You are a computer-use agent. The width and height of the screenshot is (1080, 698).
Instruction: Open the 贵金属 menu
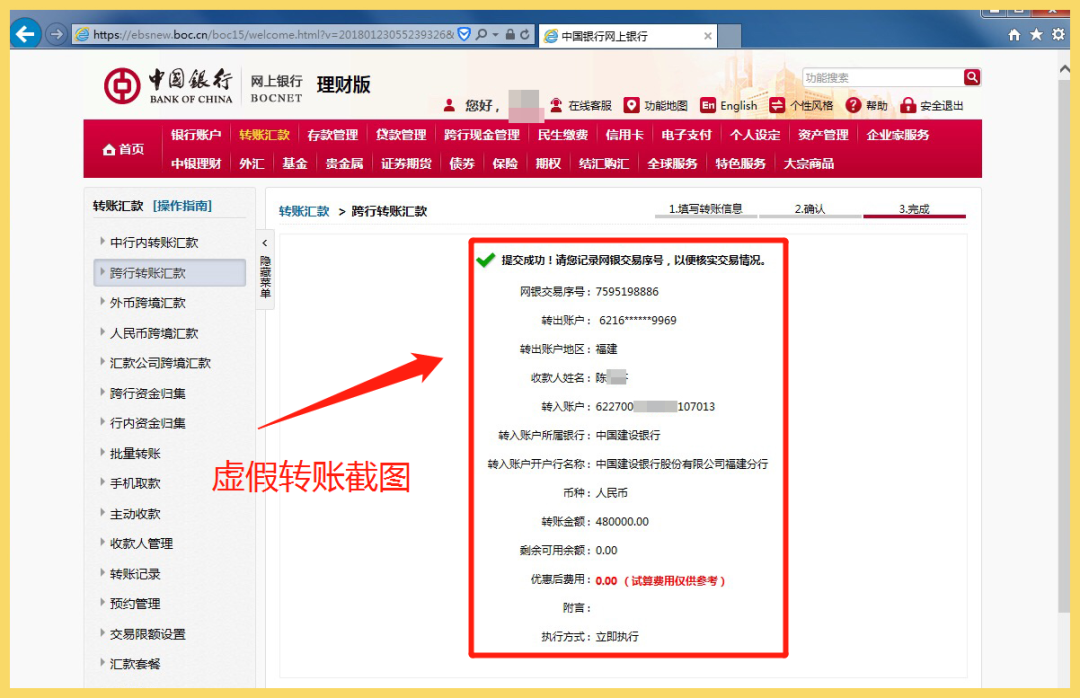[344, 163]
